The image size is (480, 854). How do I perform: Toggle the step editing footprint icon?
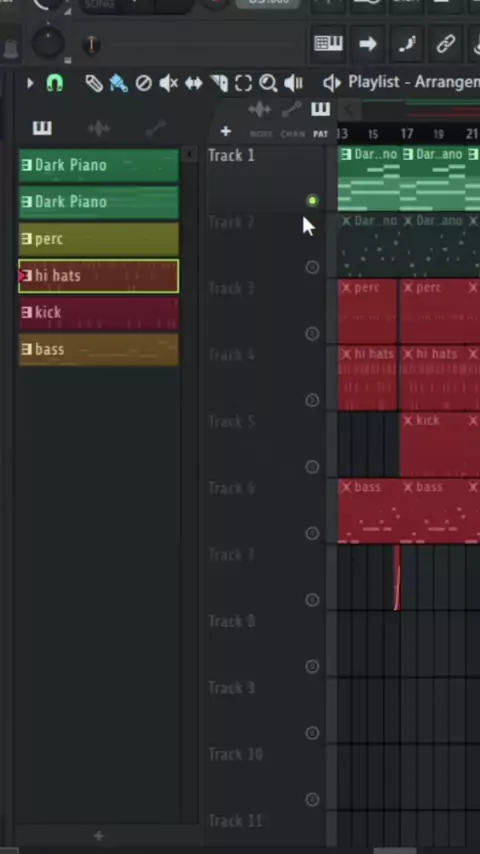click(x=407, y=44)
